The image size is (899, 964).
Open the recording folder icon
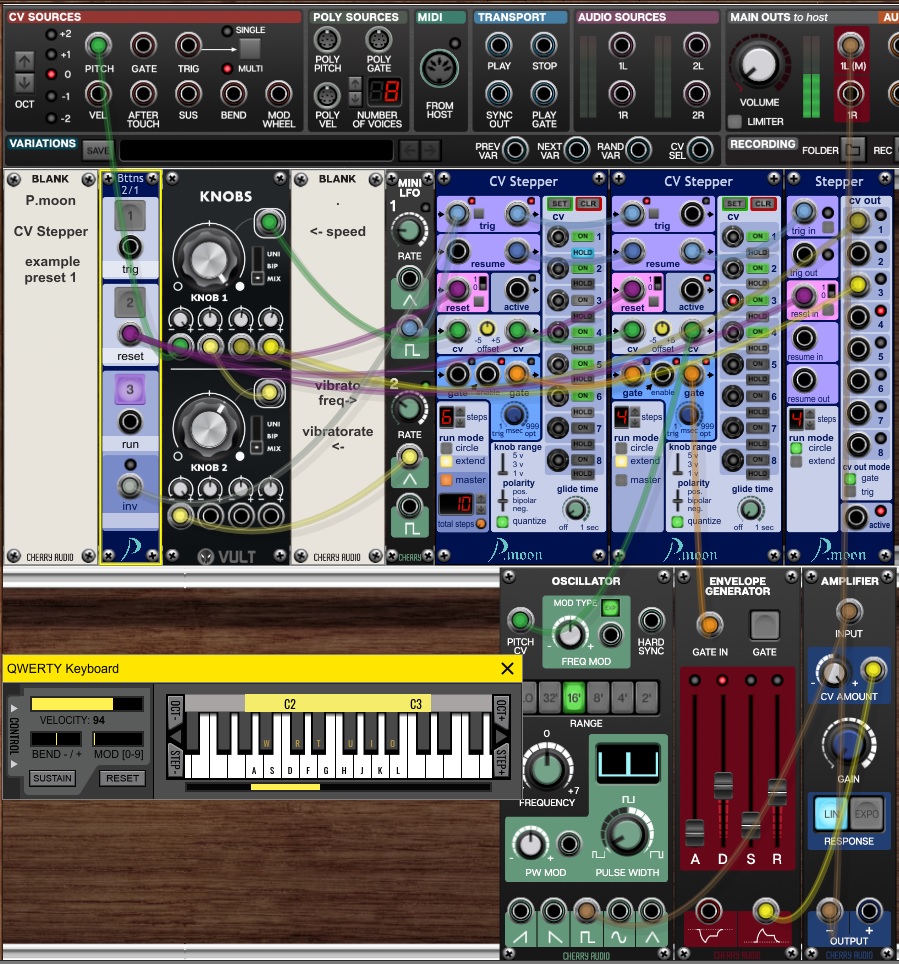852,151
